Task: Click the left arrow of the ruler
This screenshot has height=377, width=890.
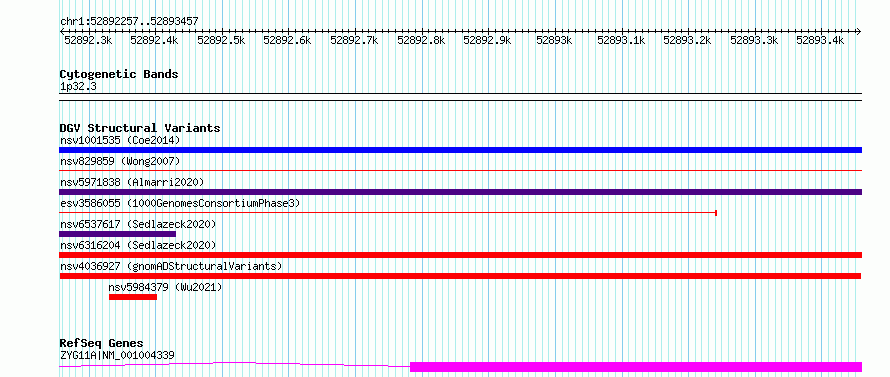Action: coord(62,31)
